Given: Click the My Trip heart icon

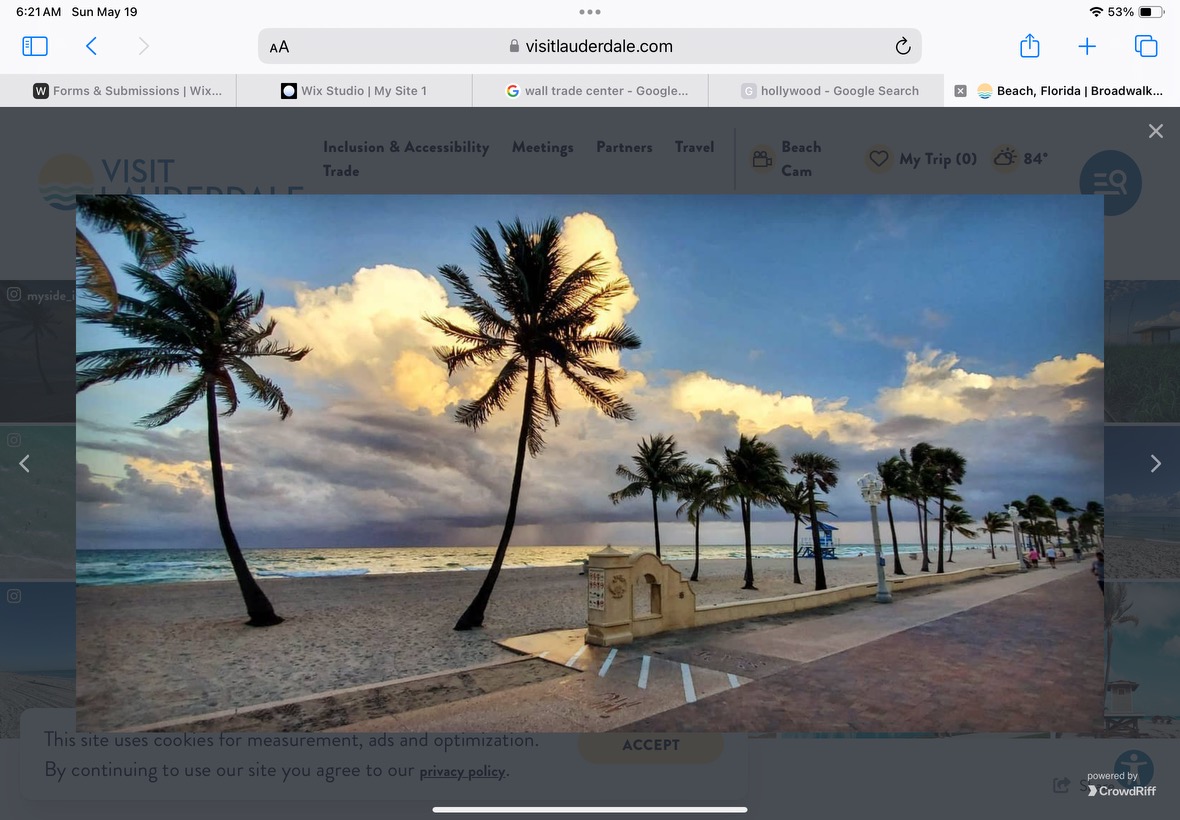Looking at the screenshot, I should point(878,159).
